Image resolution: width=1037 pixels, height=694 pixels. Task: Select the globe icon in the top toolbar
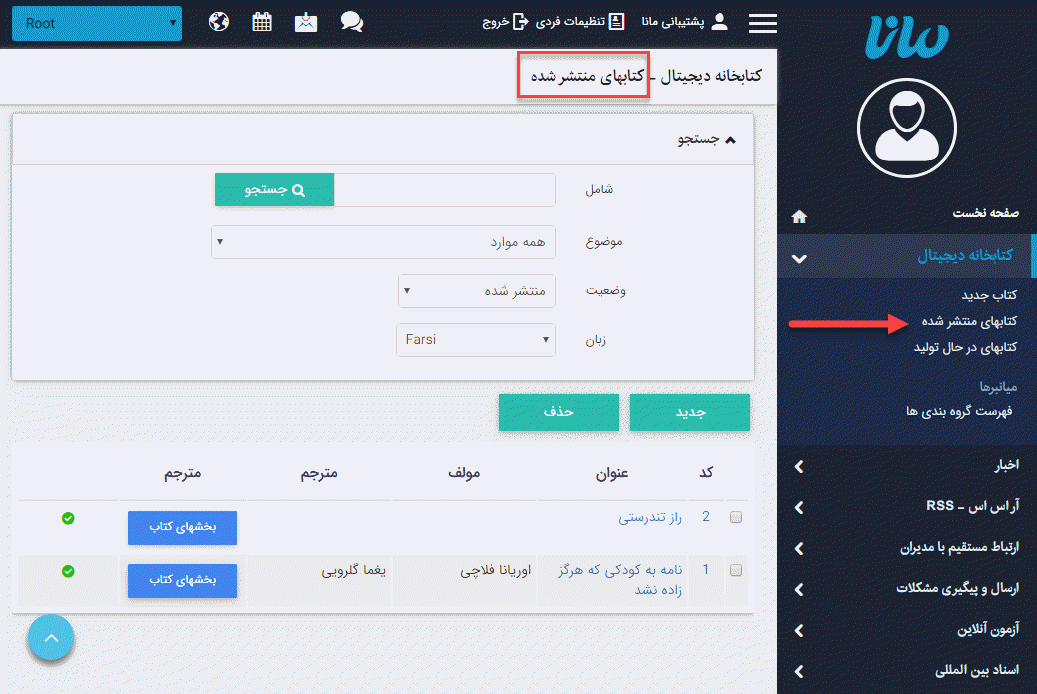218,20
